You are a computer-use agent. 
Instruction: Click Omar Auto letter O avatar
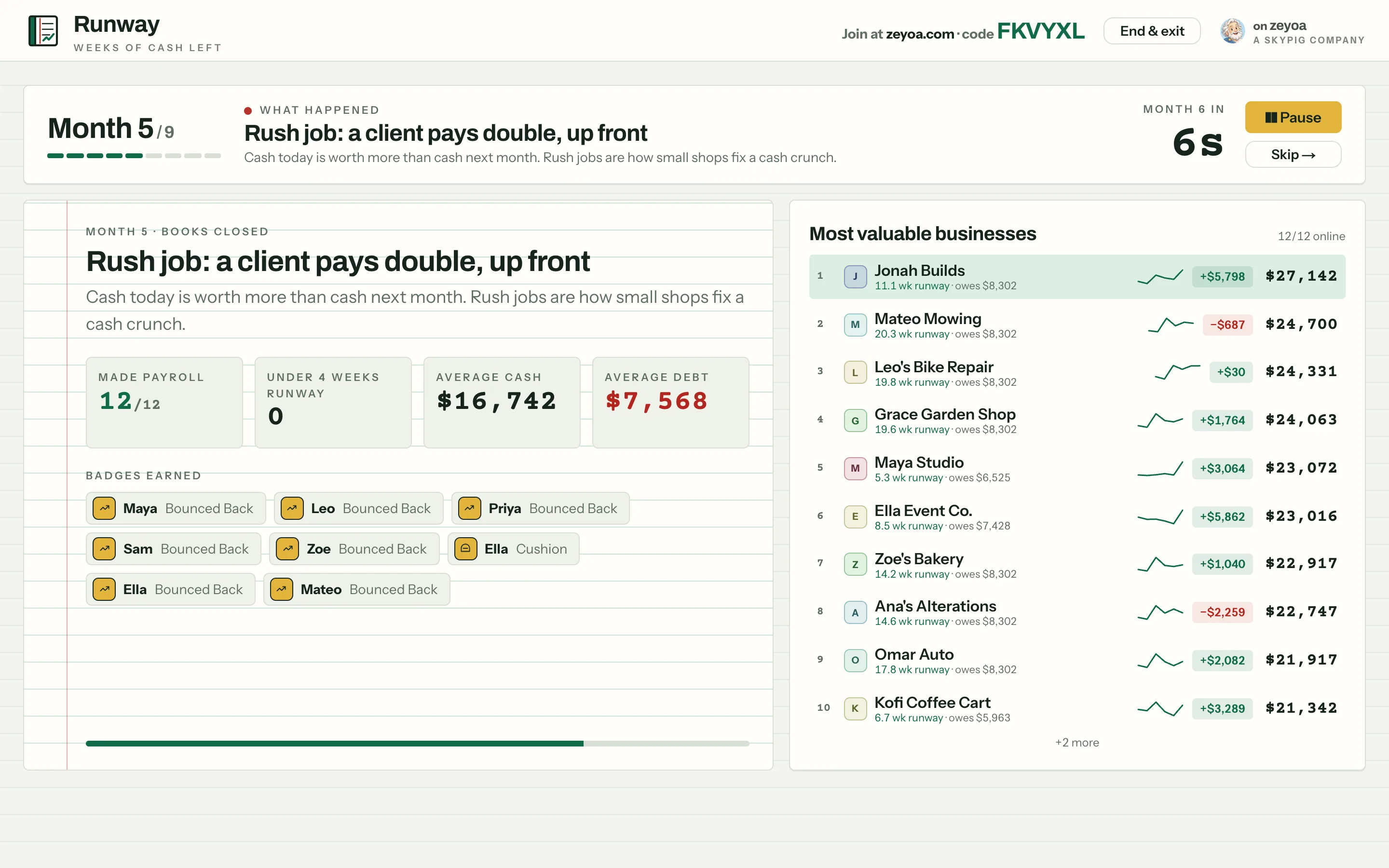click(855, 660)
